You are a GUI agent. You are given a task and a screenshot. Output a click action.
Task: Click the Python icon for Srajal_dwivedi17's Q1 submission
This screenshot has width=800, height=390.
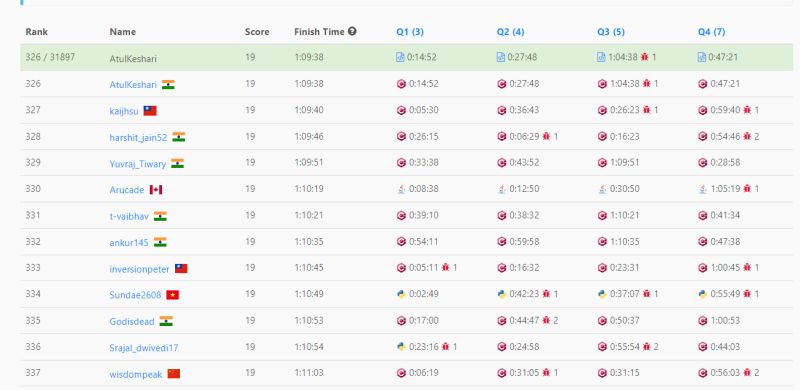(401, 347)
